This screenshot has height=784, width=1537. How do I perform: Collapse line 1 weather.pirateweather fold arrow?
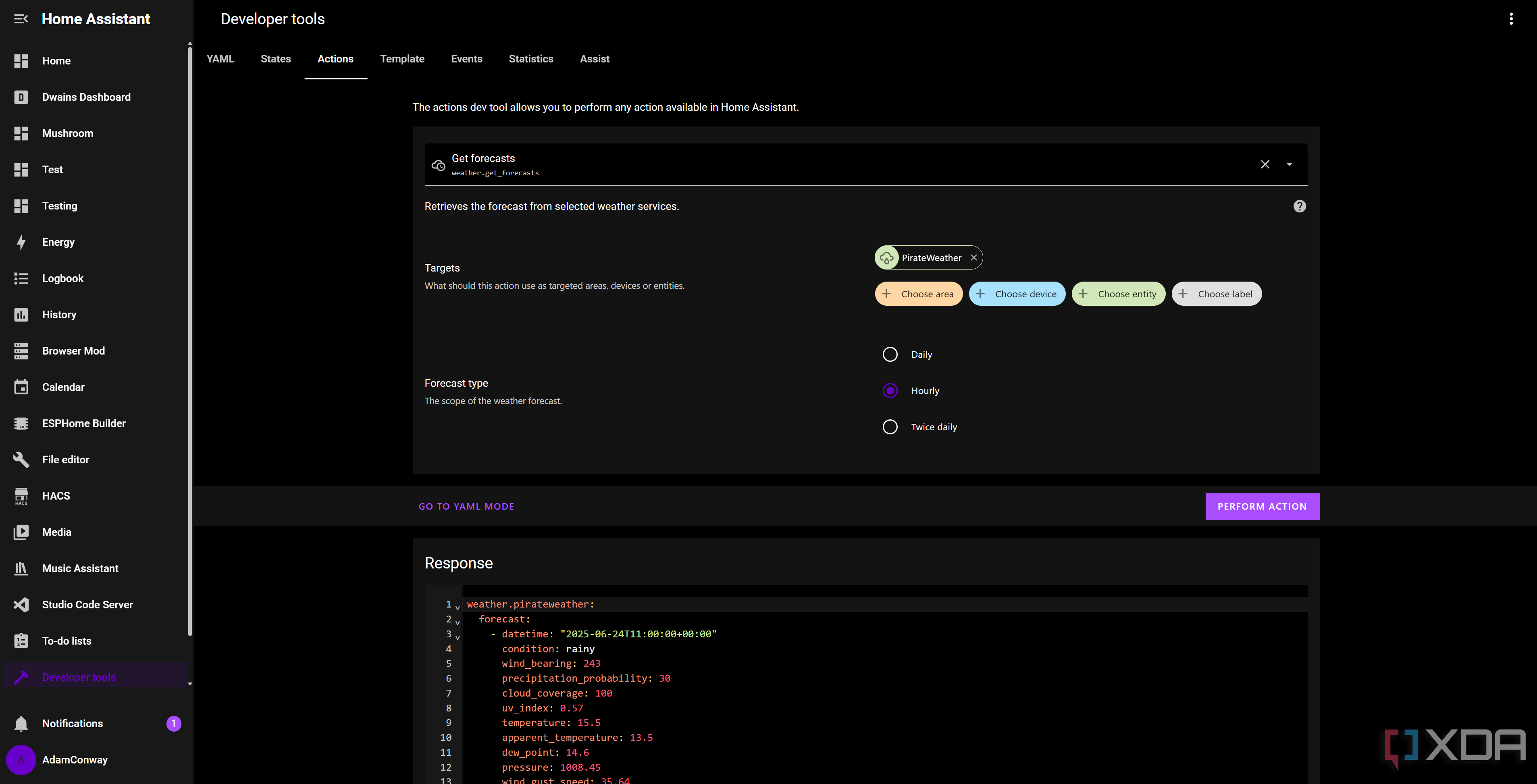[458, 608]
